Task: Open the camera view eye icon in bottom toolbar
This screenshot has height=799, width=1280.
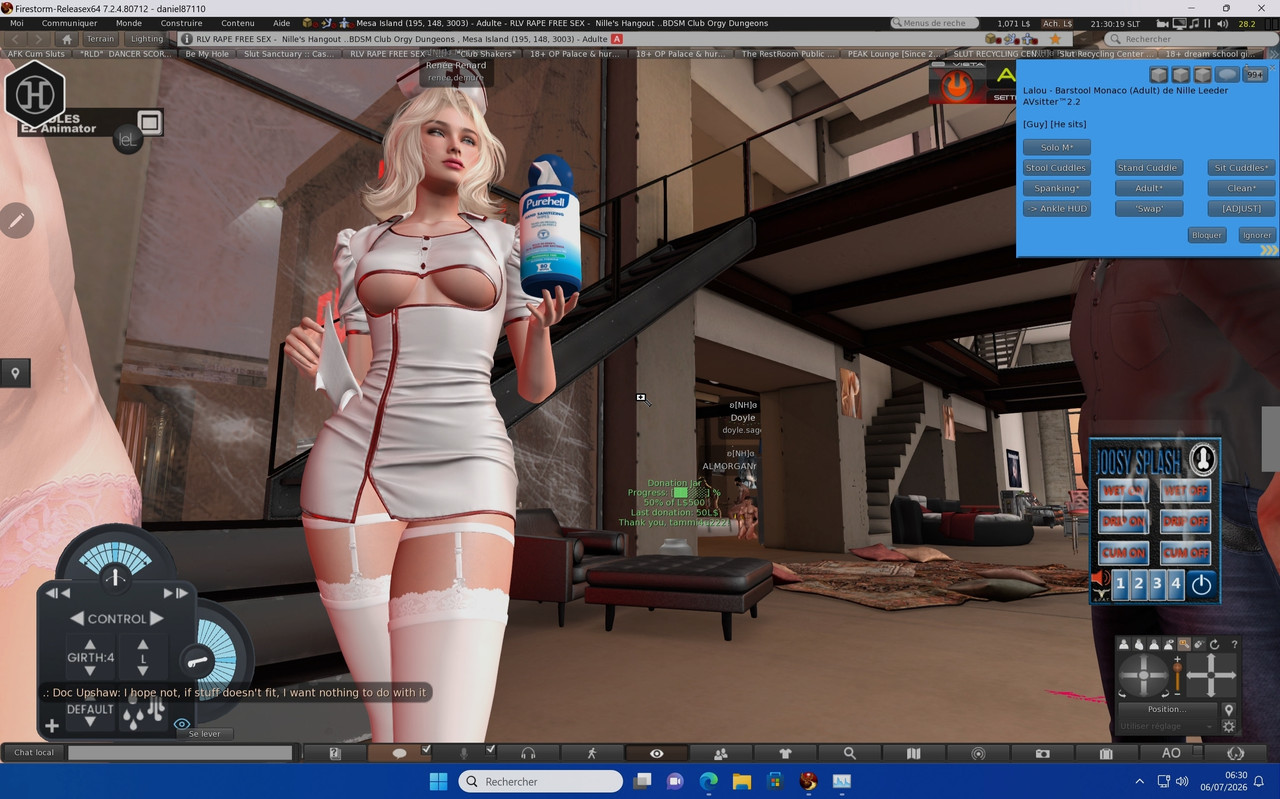Action: [656, 753]
